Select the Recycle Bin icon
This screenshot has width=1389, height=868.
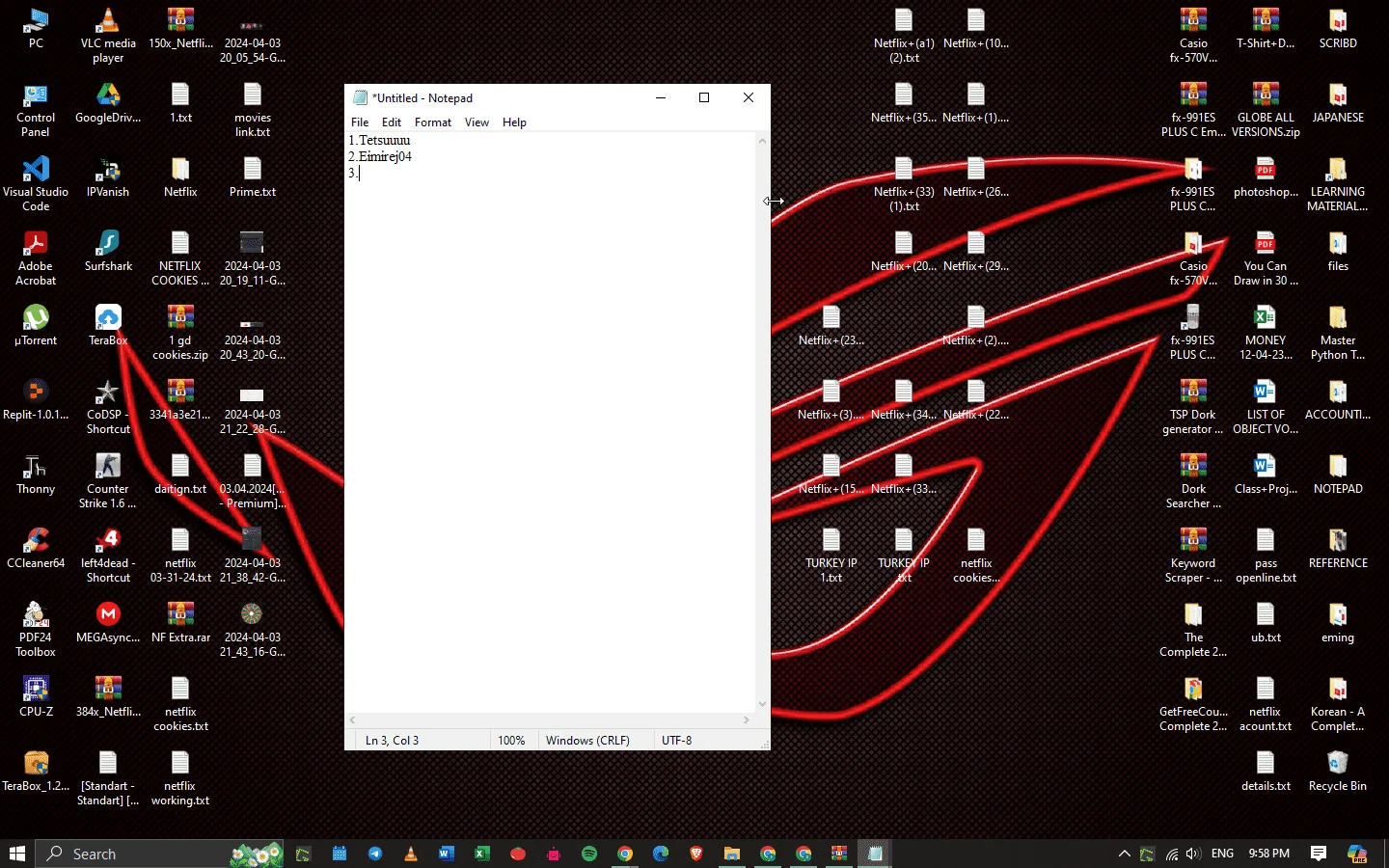click(1338, 771)
